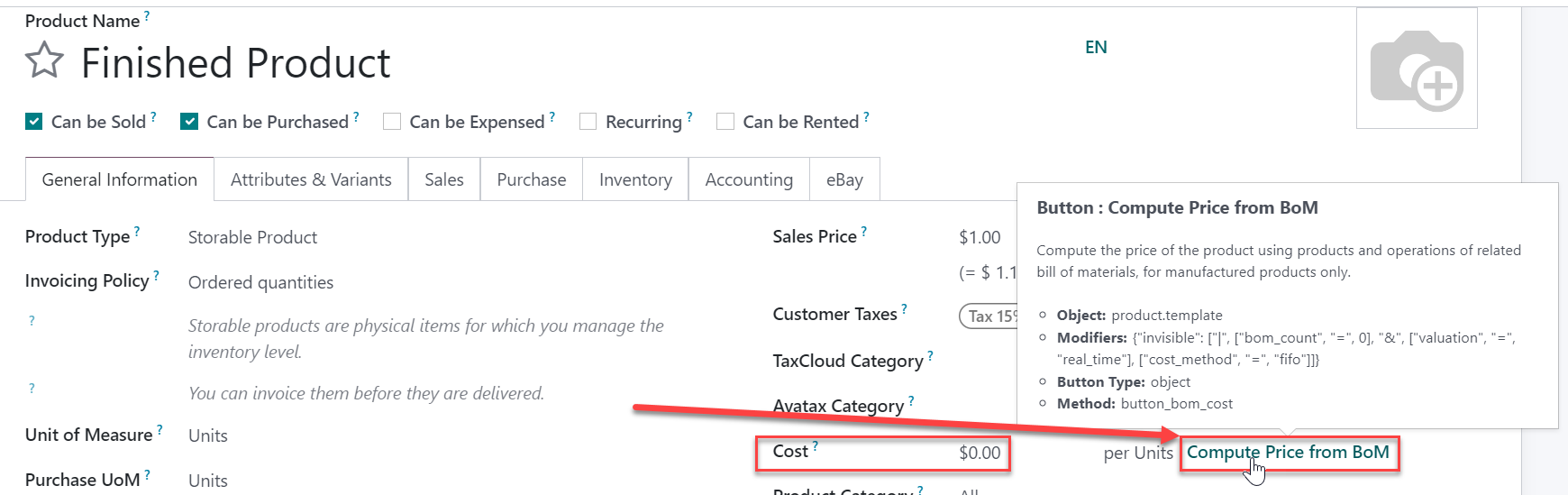This screenshot has width=1568, height=495.
Task: Enable Recurring checkbox
Action: click(x=588, y=122)
